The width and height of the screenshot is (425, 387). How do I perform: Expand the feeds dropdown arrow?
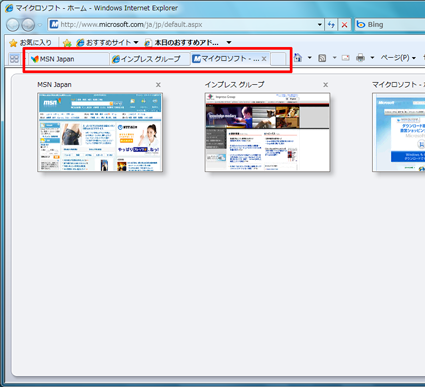(x=334, y=58)
